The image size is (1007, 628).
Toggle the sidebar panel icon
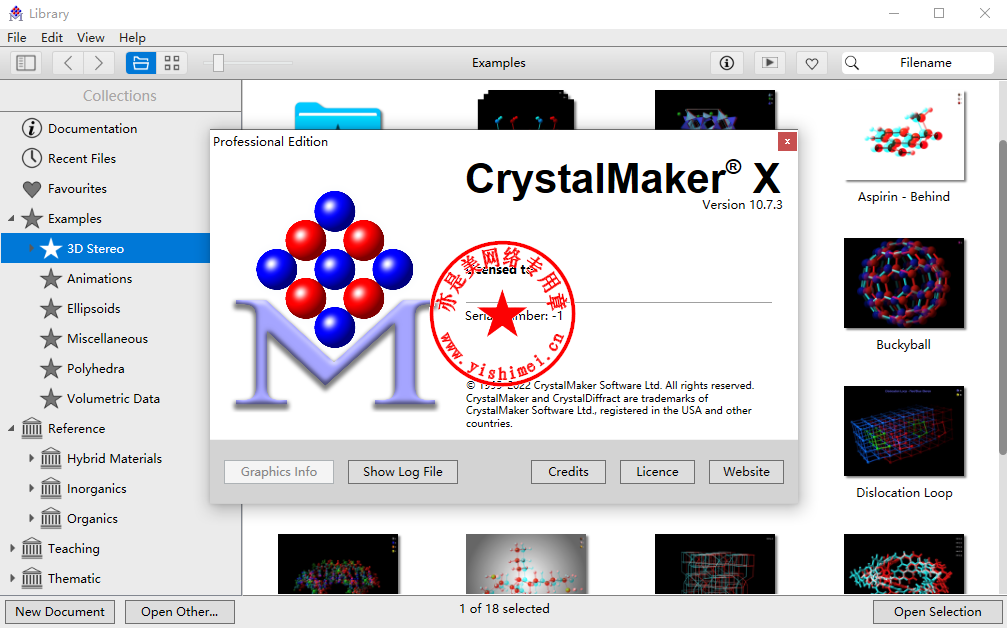click(x=26, y=63)
